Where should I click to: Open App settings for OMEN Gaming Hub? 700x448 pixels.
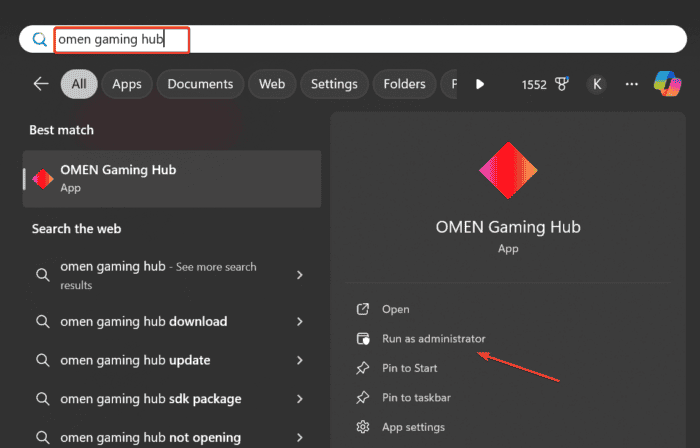point(413,427)
